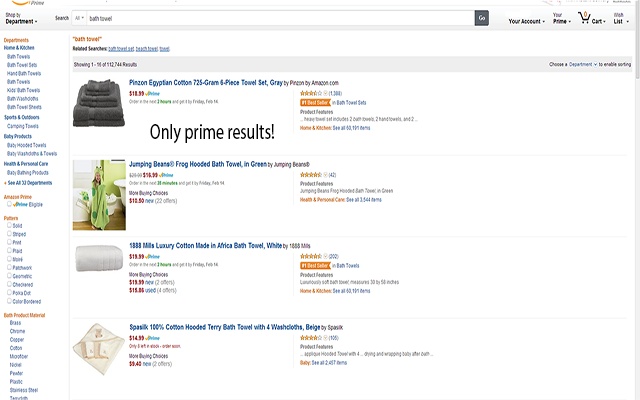Click the search box containing 'bath towel'
The image size is (640, 400).
tap(280, 18)
